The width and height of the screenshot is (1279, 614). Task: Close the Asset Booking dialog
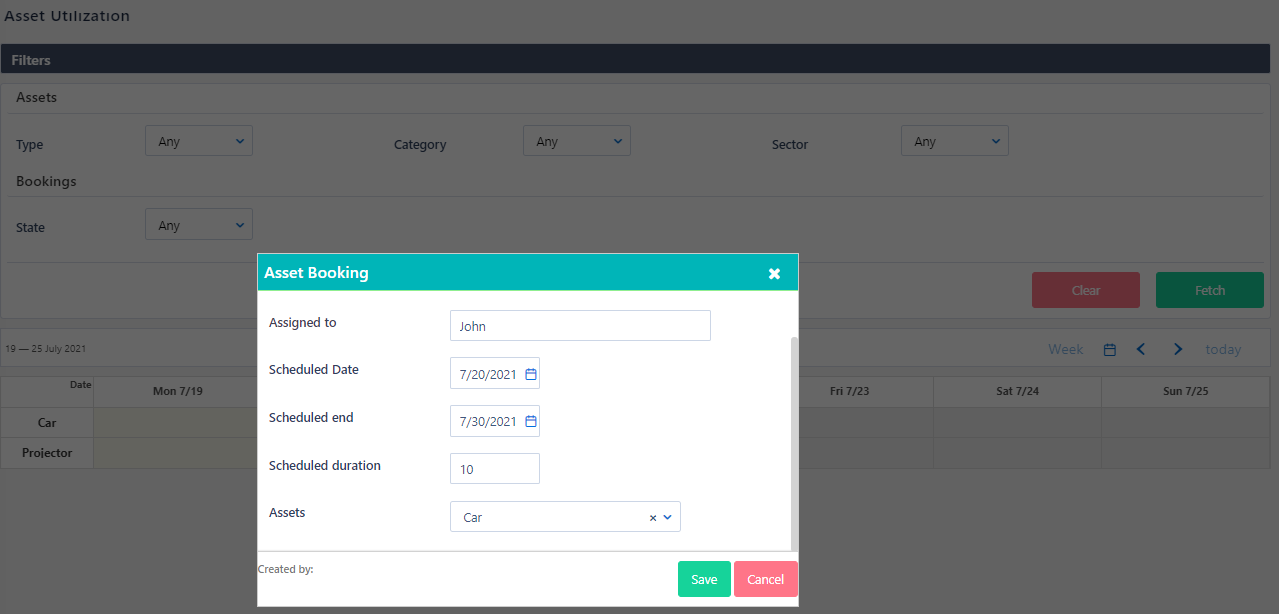[x=774, y=272]
